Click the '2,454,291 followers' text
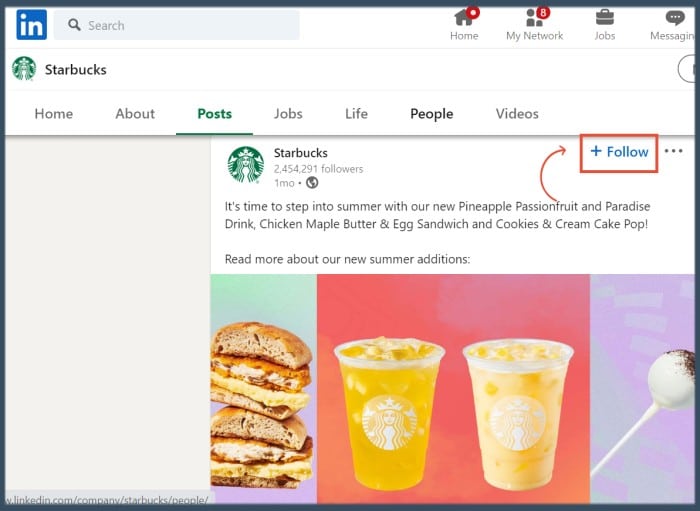This screenshot has height=511, width=700. pos(318,169)
